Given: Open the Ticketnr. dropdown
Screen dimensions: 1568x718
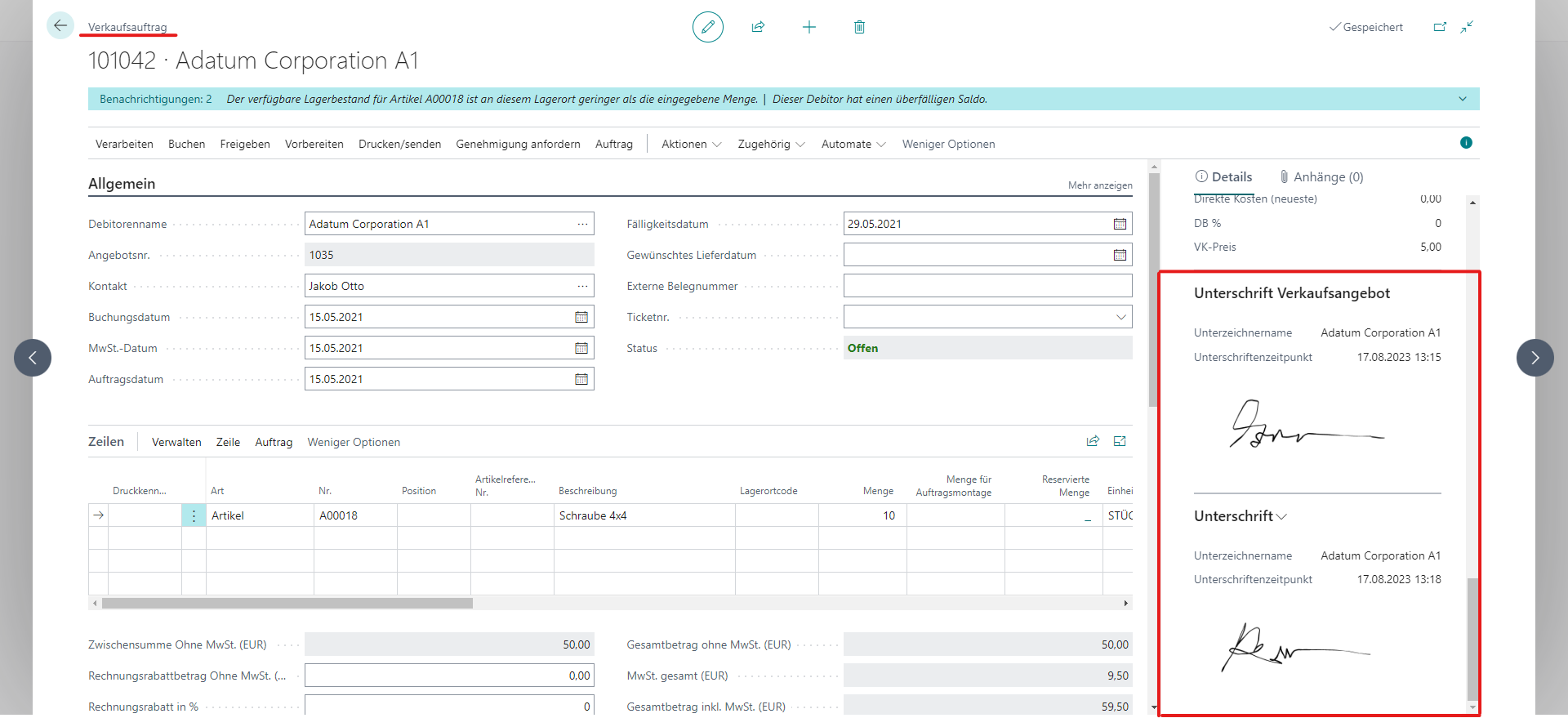Looking at the screenshot, I should click(x=1120, y=317).
